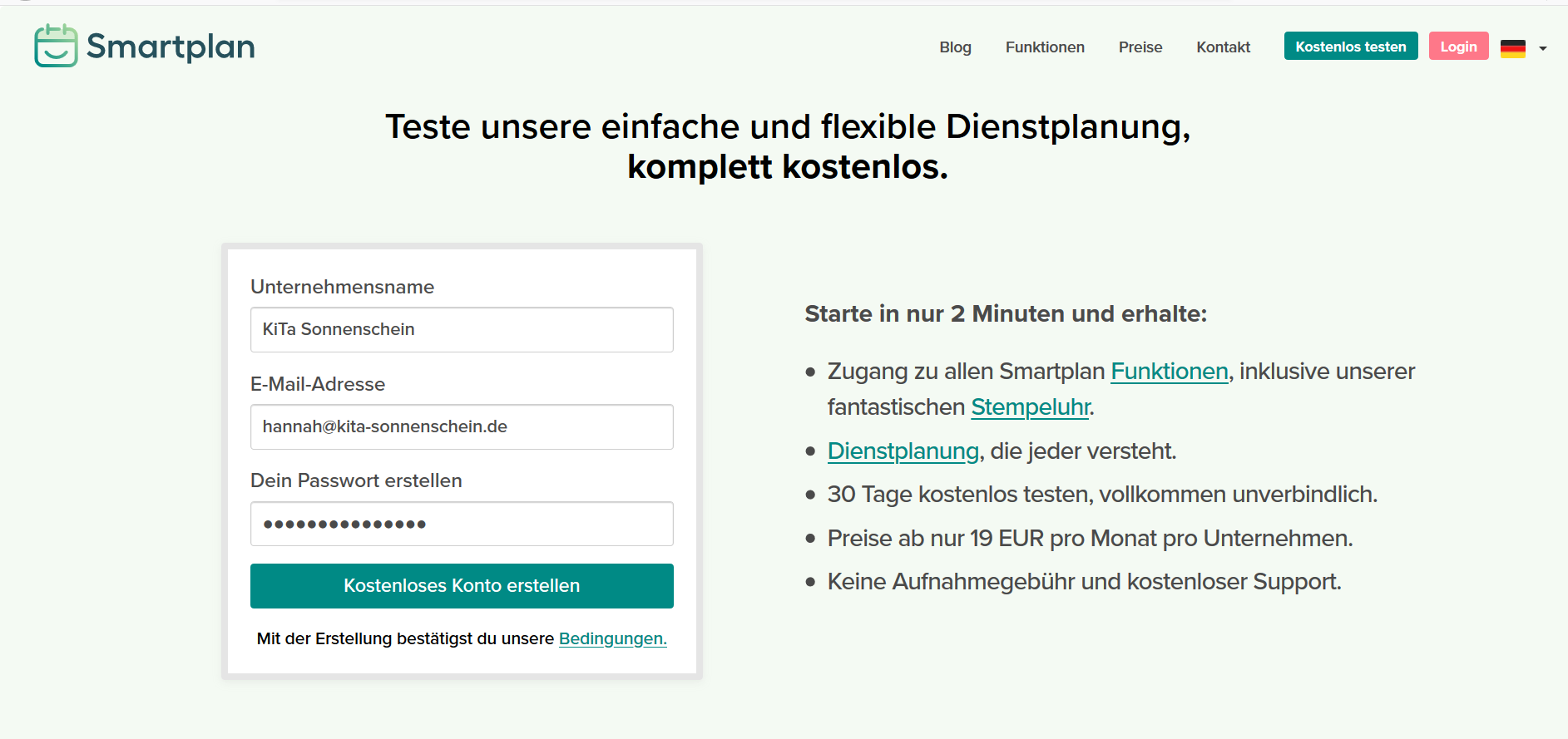Viewport: 1568px width, 739px height.
Task: Click the Unternehmensname field label
Action: [342, 287]
